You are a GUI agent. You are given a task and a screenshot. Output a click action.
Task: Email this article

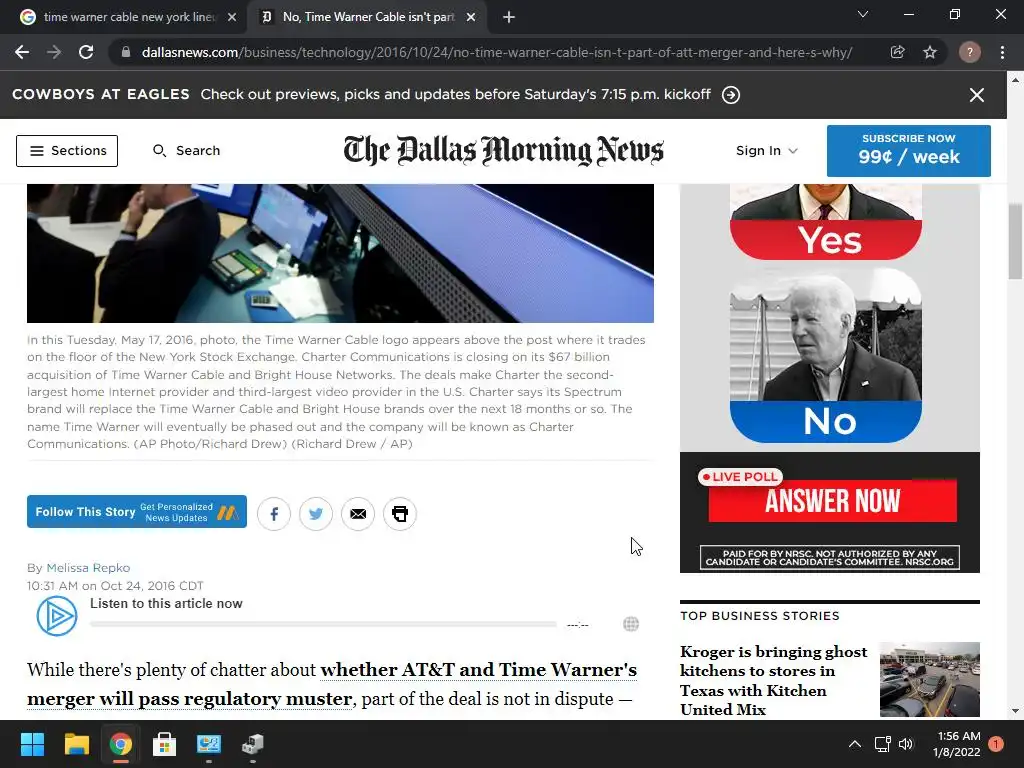(358, 514)
